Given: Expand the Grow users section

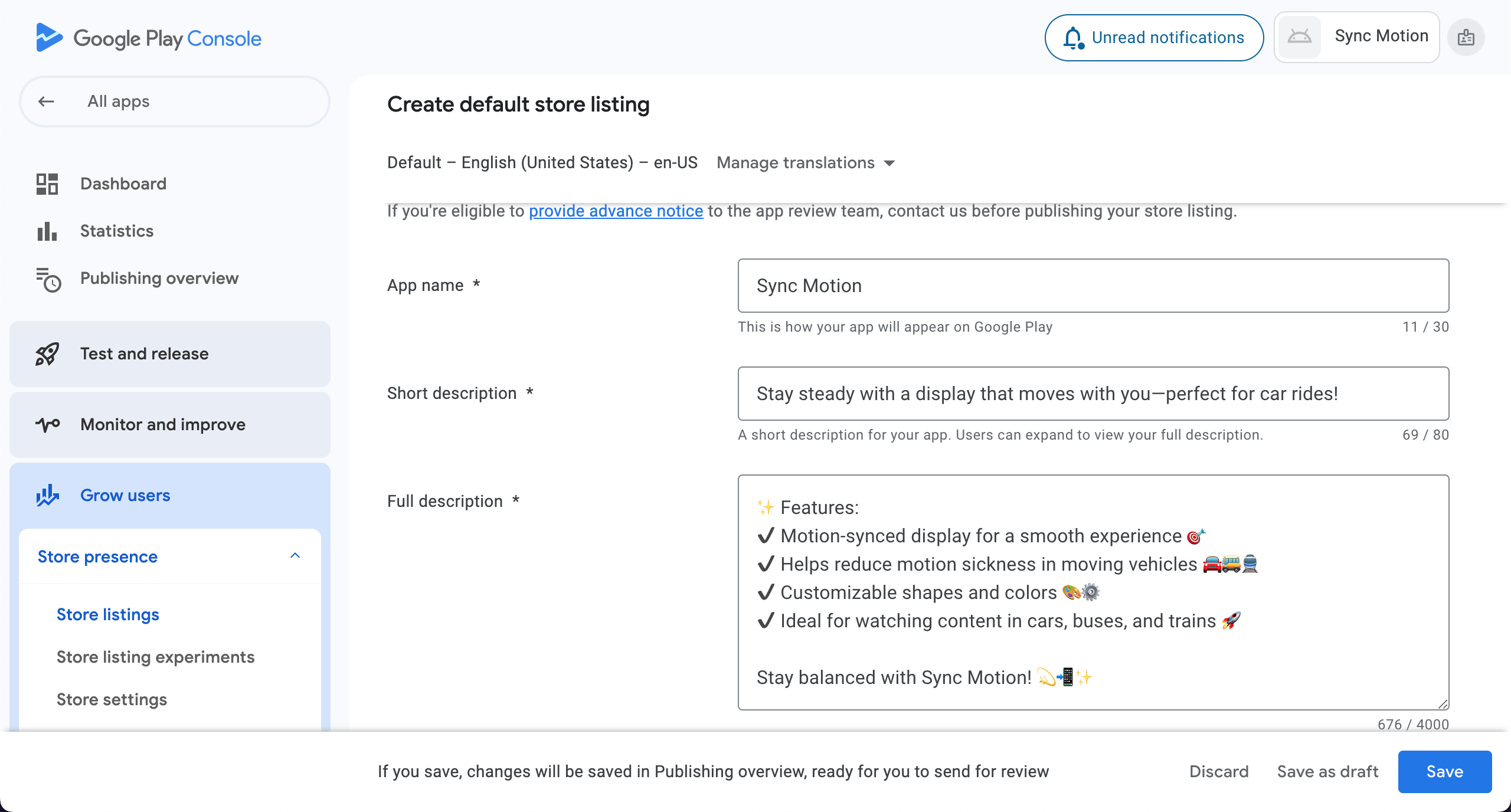Looking at the screenshot, I should [170, 496].
